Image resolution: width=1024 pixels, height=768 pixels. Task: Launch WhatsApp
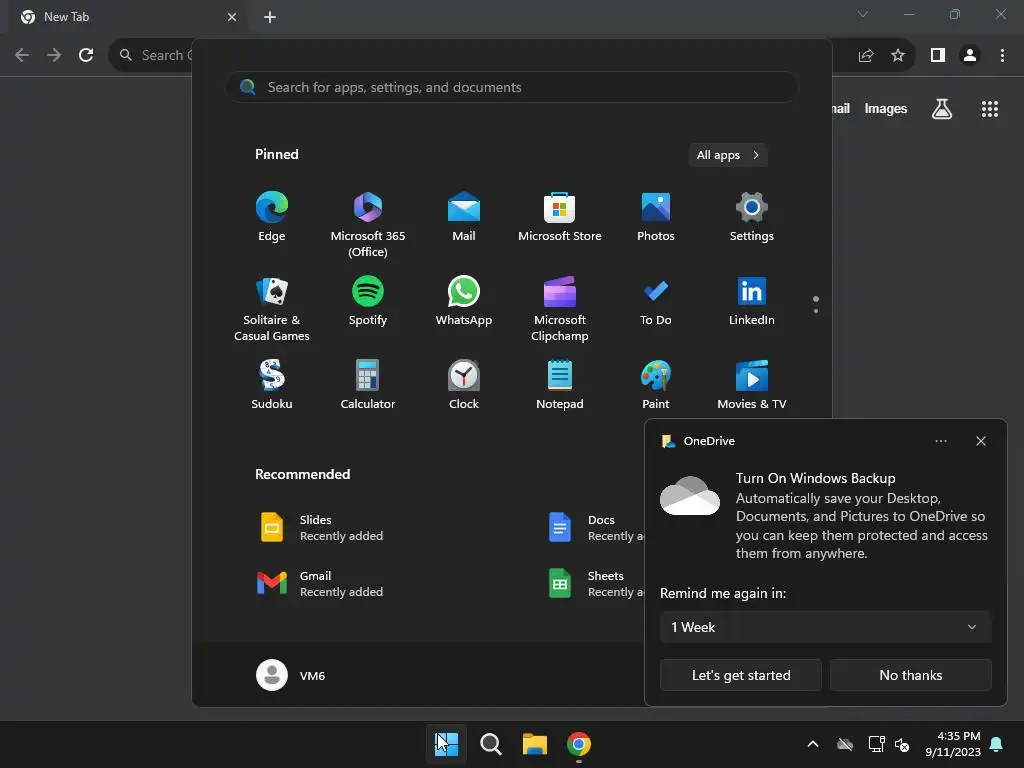click(x=464, y=301)
